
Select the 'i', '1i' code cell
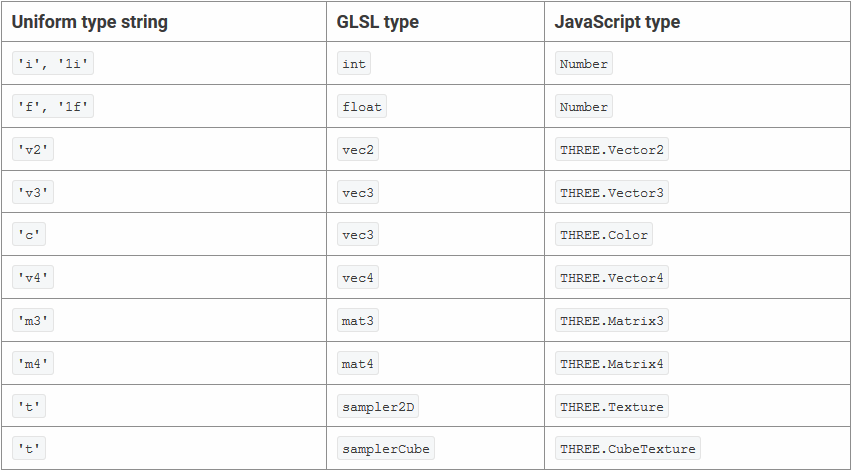[x=54, y=64]
